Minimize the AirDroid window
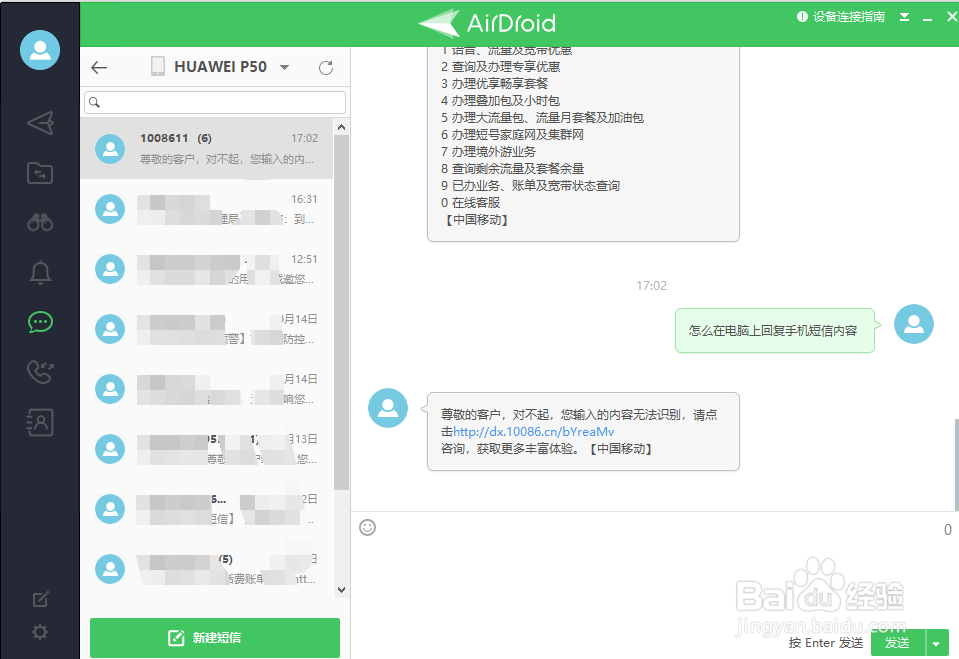 pos(927,18)
